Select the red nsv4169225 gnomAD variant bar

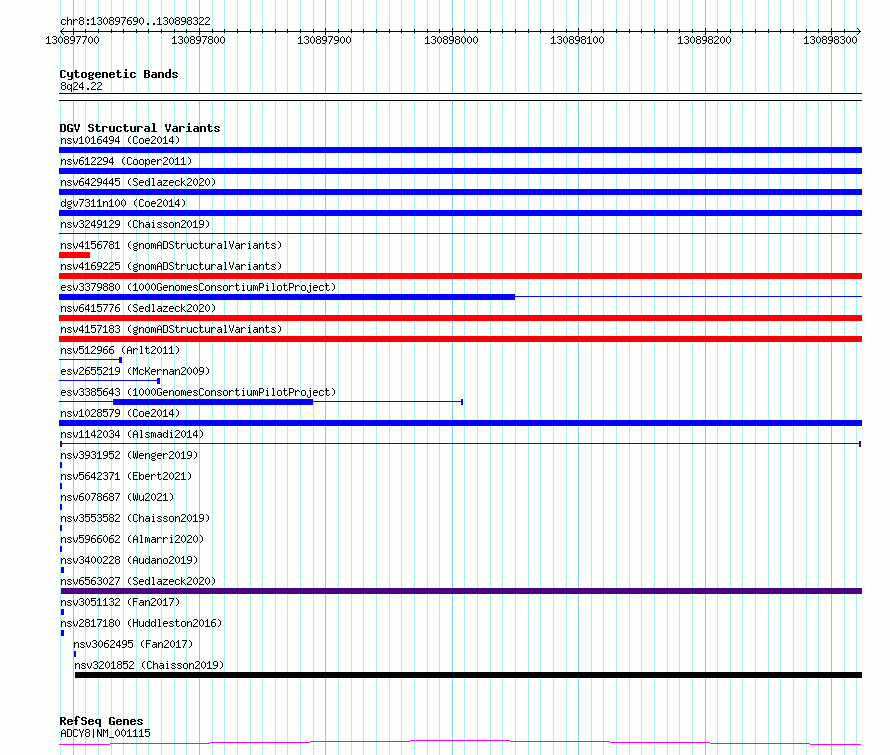(460, 276)
